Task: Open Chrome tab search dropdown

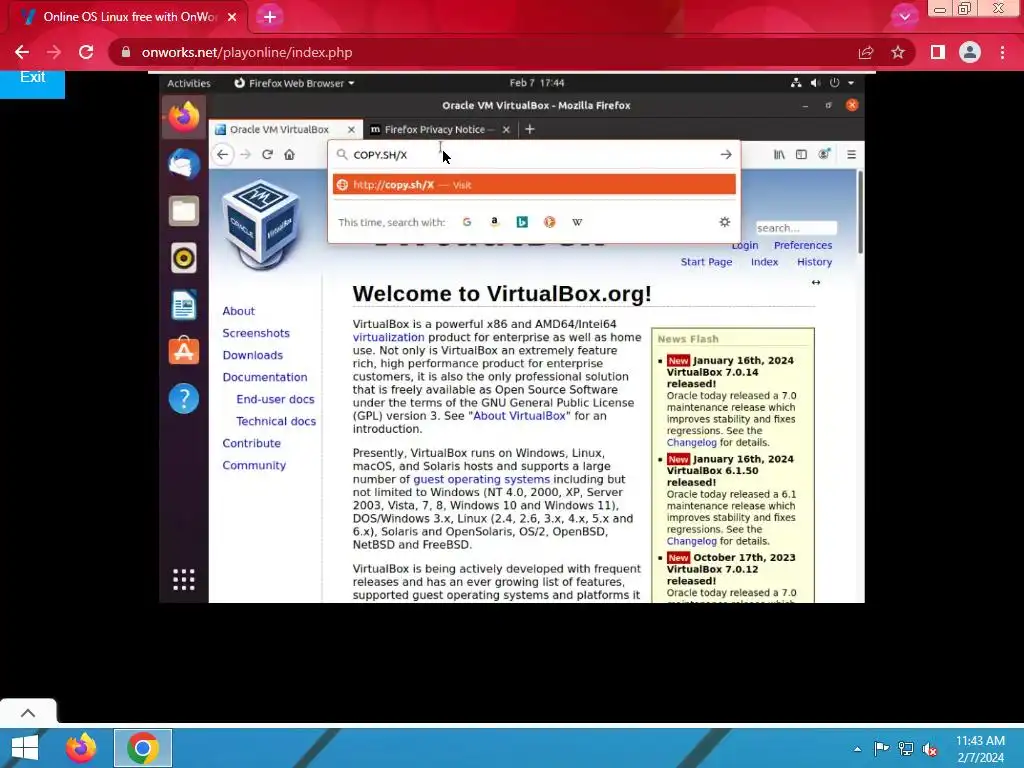Action: (x=904, y=16)
